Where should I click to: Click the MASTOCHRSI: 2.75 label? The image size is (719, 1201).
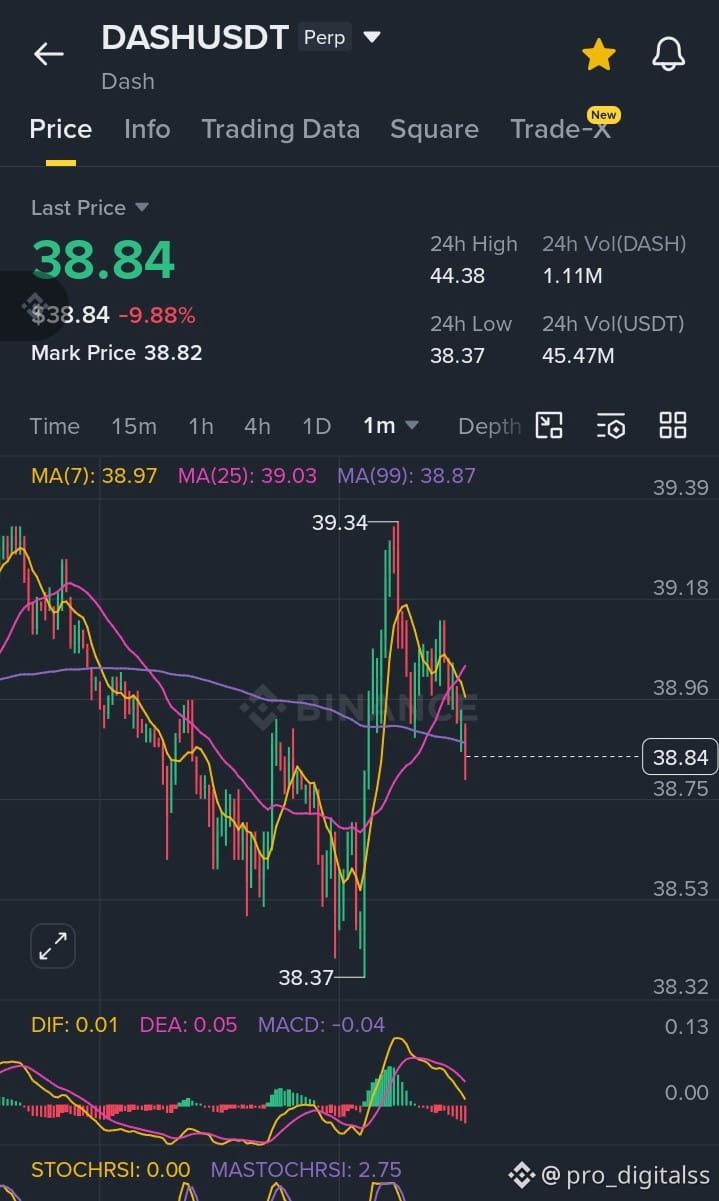click(x=306, y=1170)
